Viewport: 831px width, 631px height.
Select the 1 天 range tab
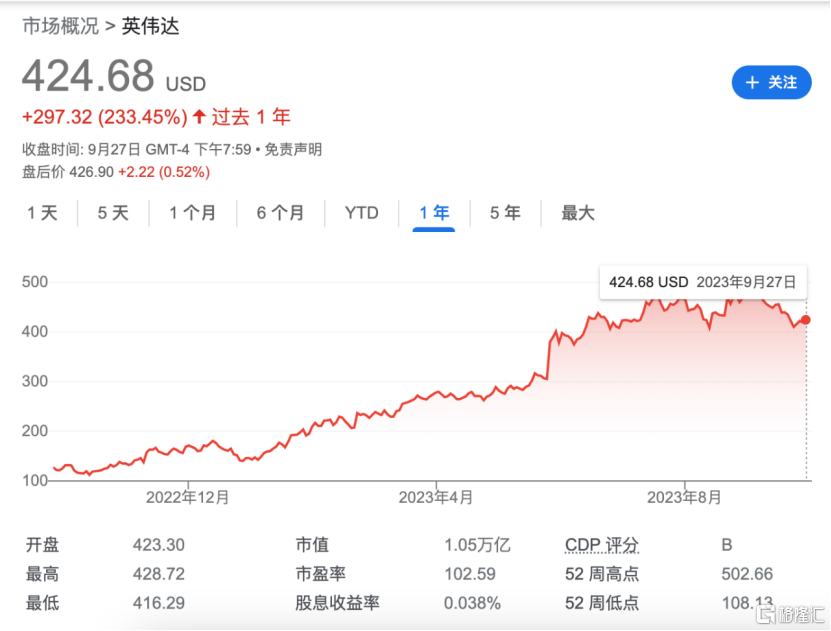(x=42, y=213)
